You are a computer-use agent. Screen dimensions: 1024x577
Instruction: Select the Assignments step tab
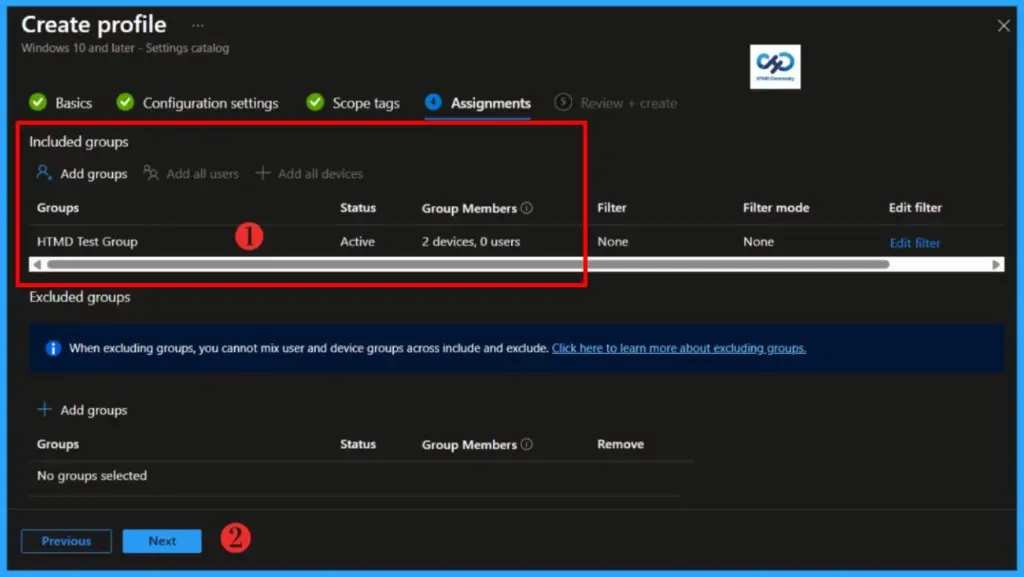tap(490, 103)
